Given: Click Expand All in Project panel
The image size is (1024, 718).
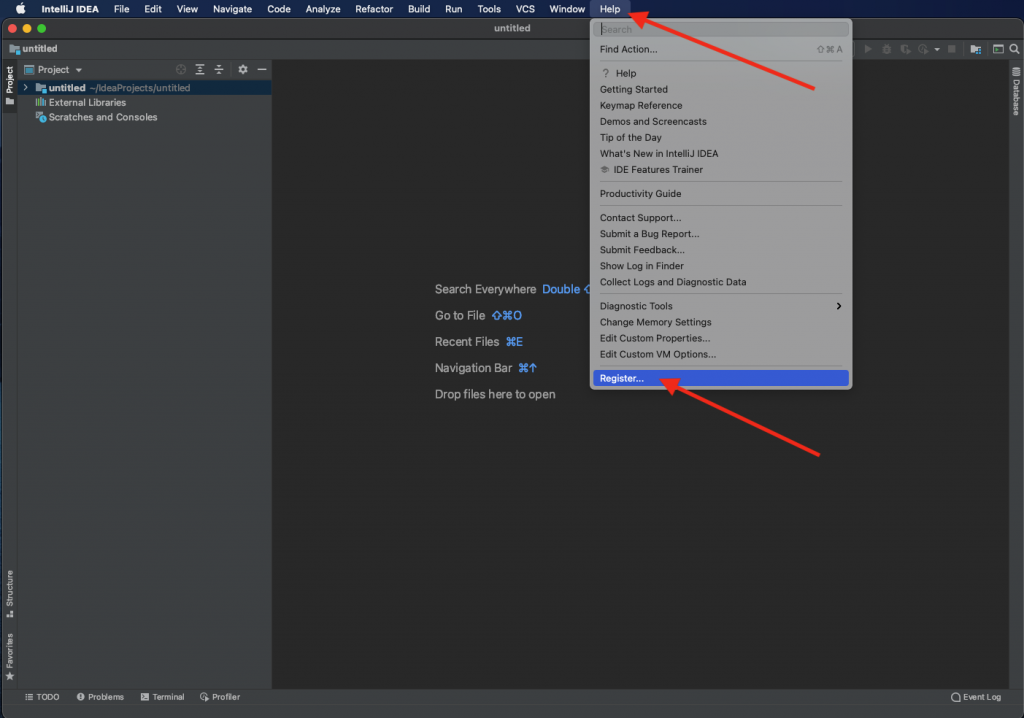Looking at the screenshot, I should (x=200, y=69).
